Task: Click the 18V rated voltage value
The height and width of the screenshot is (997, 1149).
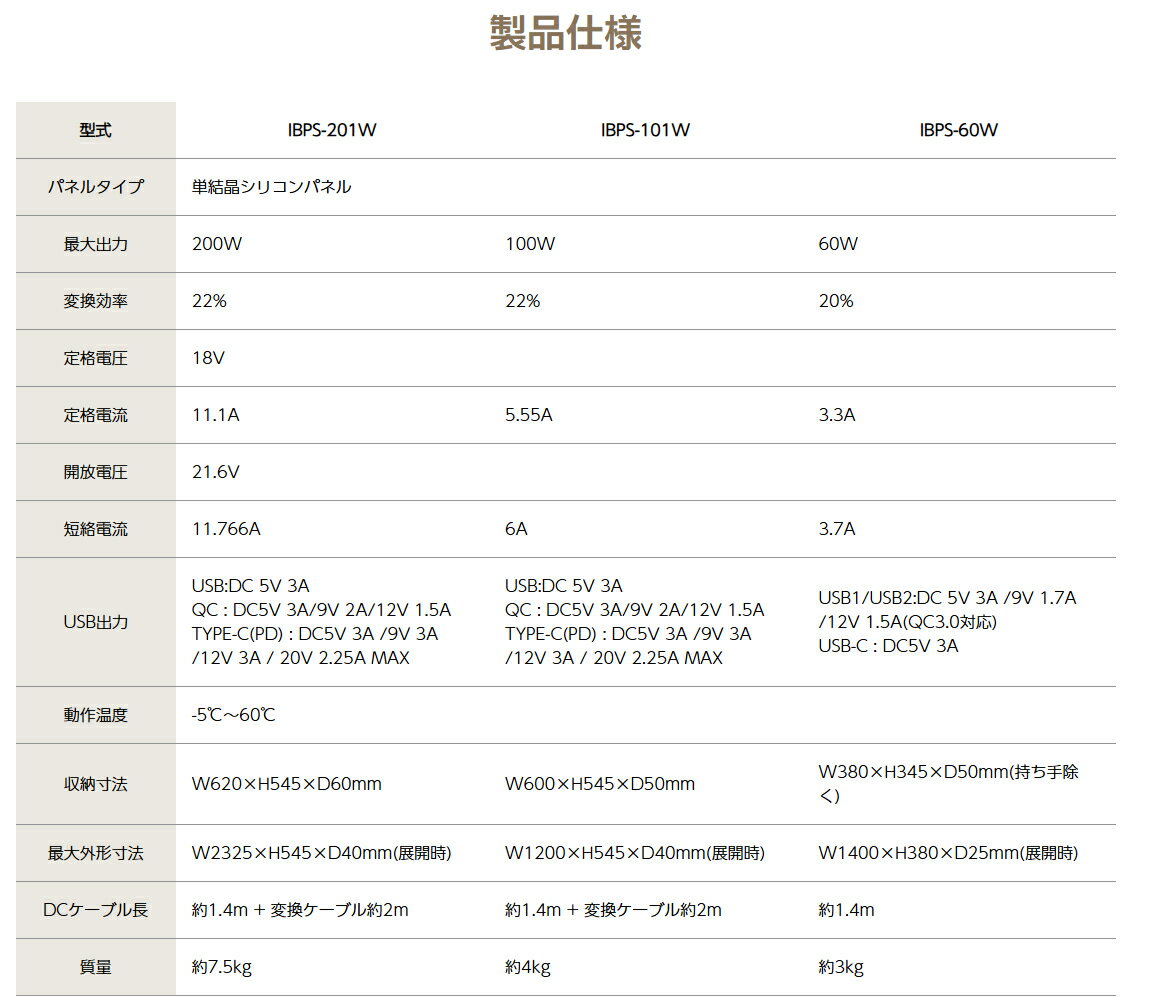Action: point(208,358)
